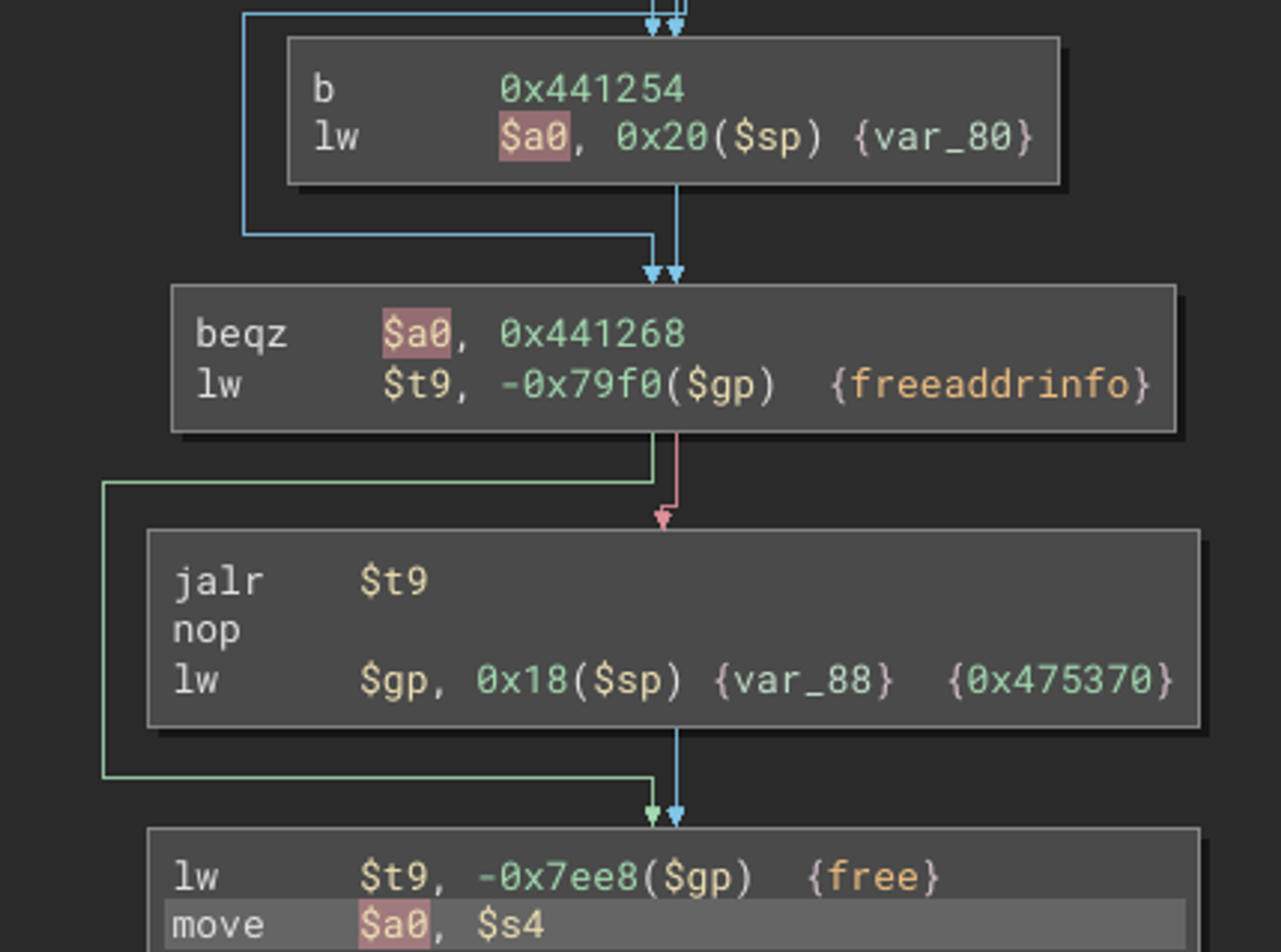Click the 0x475370 address annotation
The height and width of the screenshot is (952, 1281).
pos(1059,680)
